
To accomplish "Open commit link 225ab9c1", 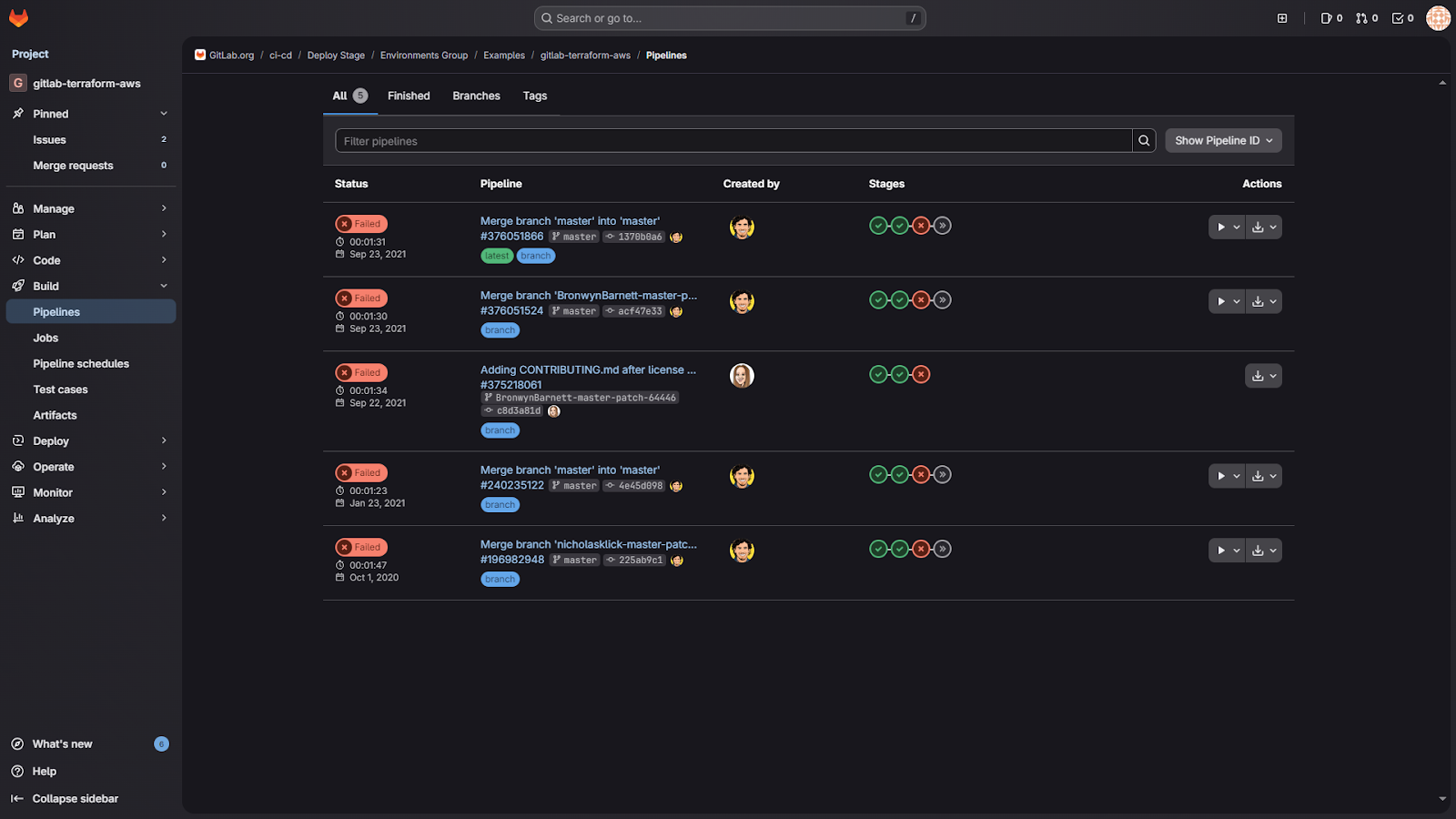I will coord(641,561).
